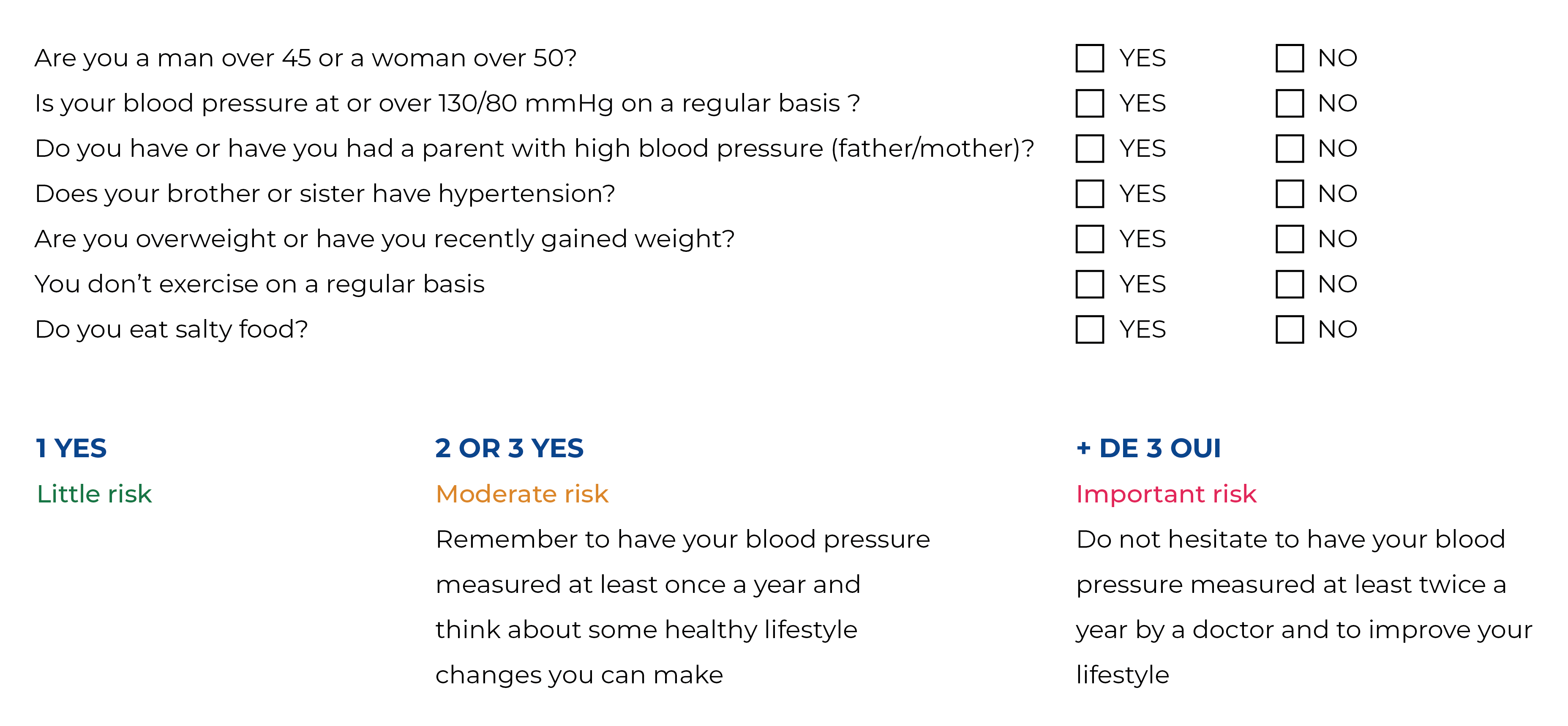1568x726 pixels.
Task: Mark YES for eating salty food
Action: 1089,329
